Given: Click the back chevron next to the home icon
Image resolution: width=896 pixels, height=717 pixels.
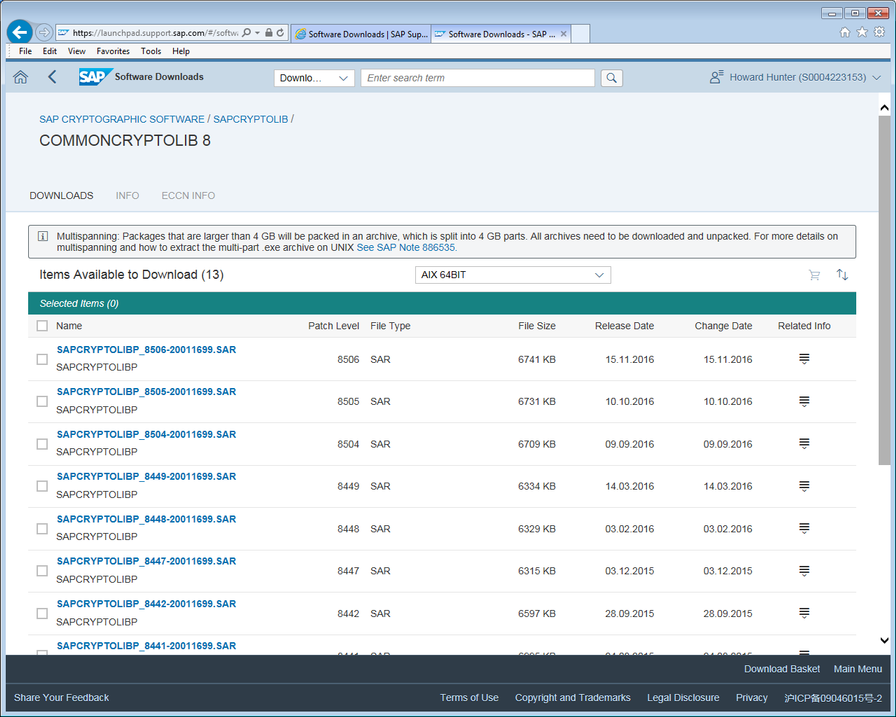Looking at the screenshot, I should (52, 77).
